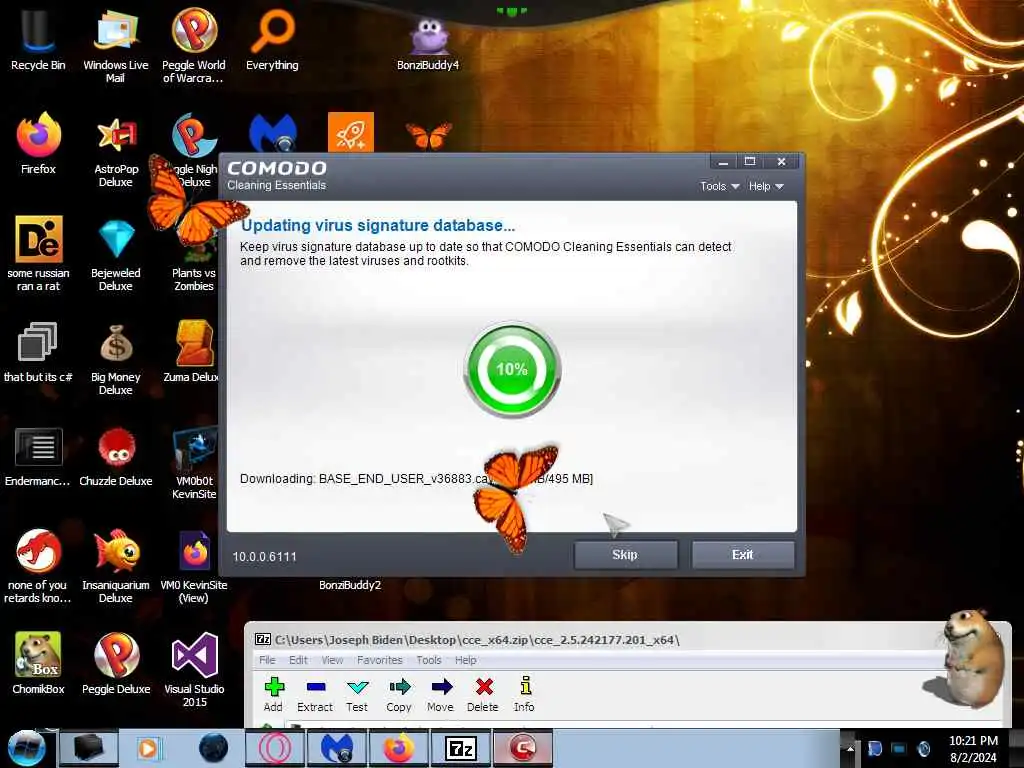The height and width of the screenshot is (768, 1024).
Task: Minimize the Comodo Cleaning Essentials window
Action: pyautogui.click(x=723, y=161)
